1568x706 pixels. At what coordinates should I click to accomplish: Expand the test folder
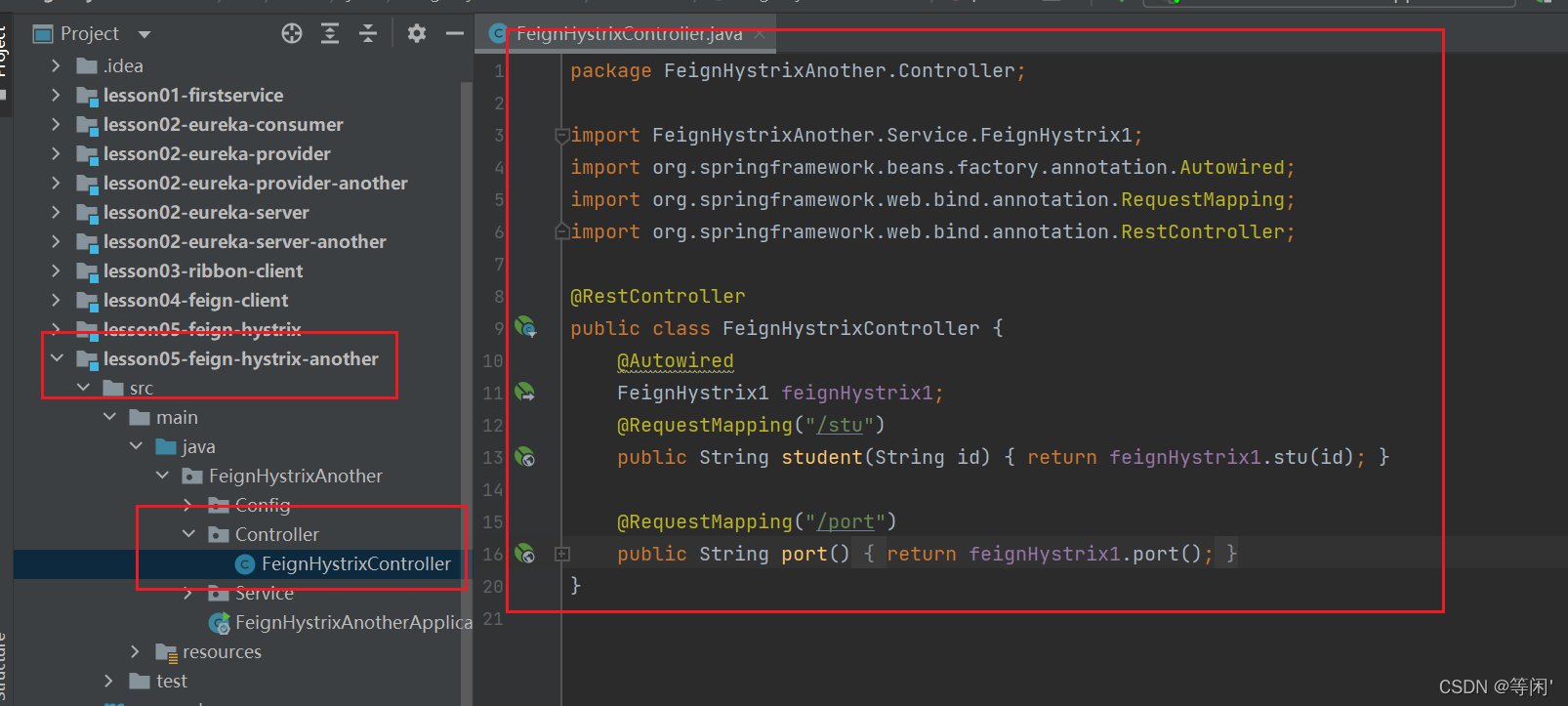coord(109,681)
